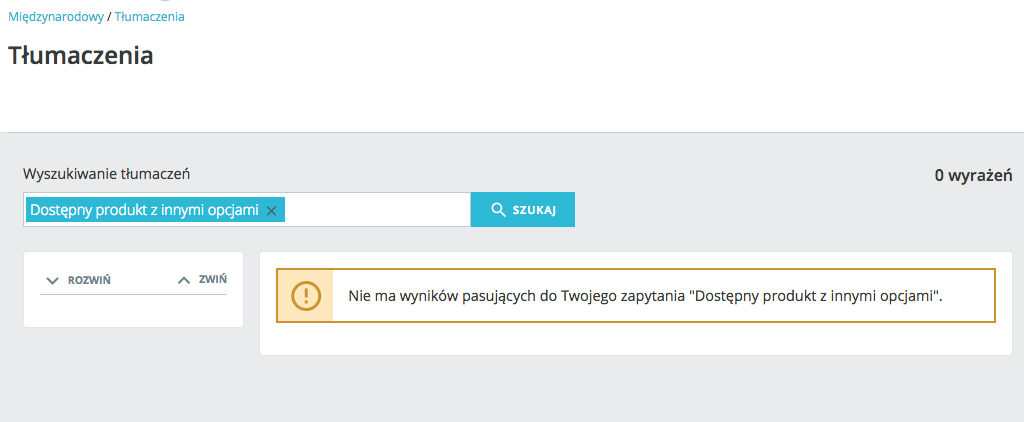Click the magnifier icon in the Szukaj button

pyautogui.click(x=497, y=210)
